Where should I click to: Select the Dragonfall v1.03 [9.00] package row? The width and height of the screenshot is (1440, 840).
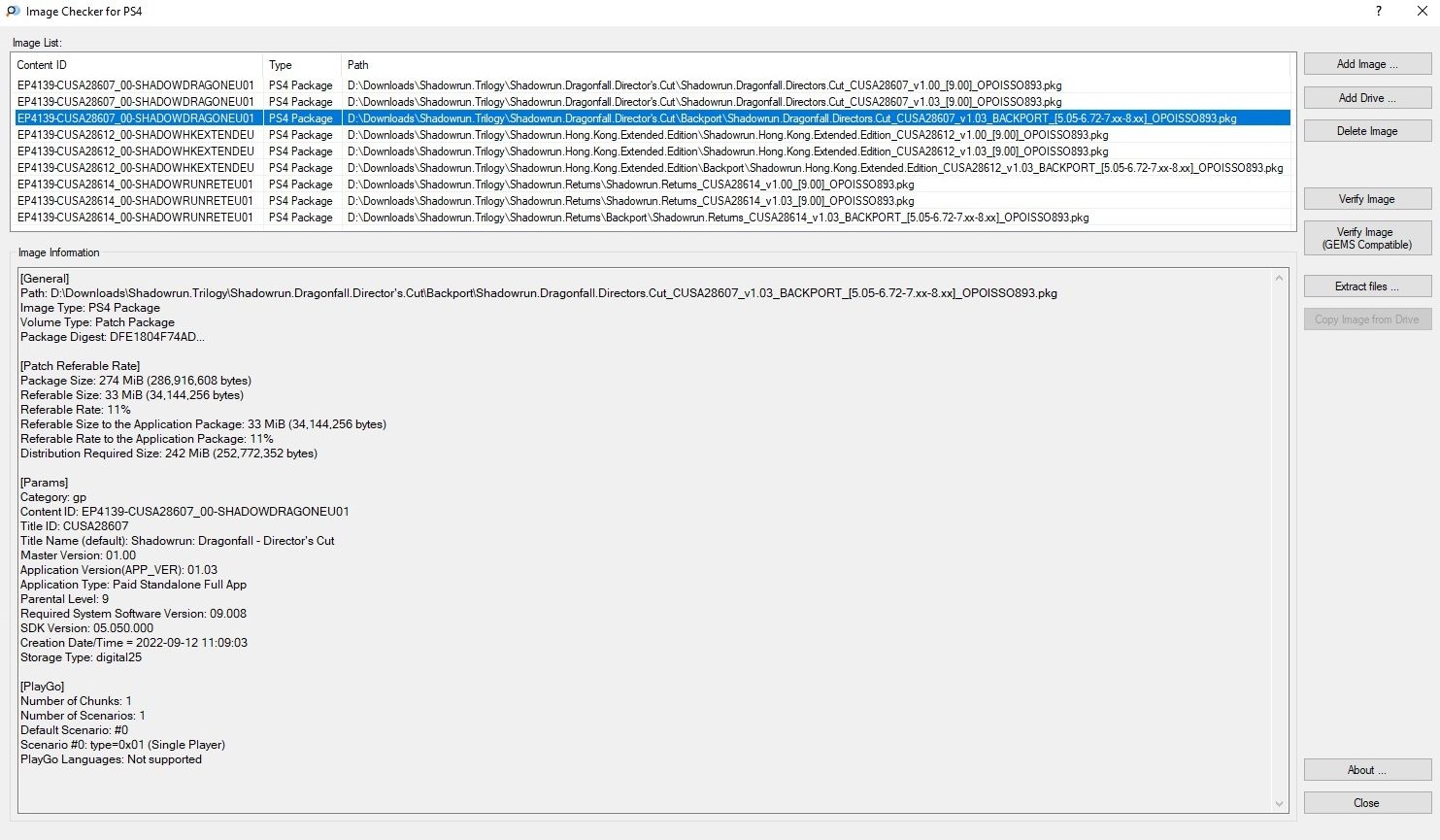point(651,102)
